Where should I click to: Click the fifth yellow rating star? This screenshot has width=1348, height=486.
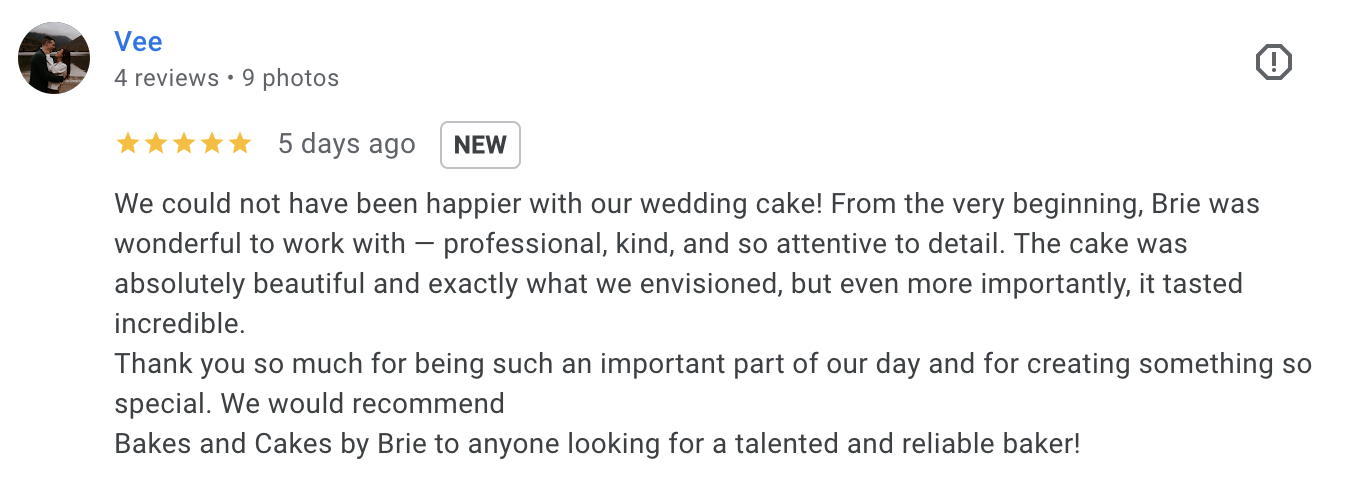coord(239,144)
